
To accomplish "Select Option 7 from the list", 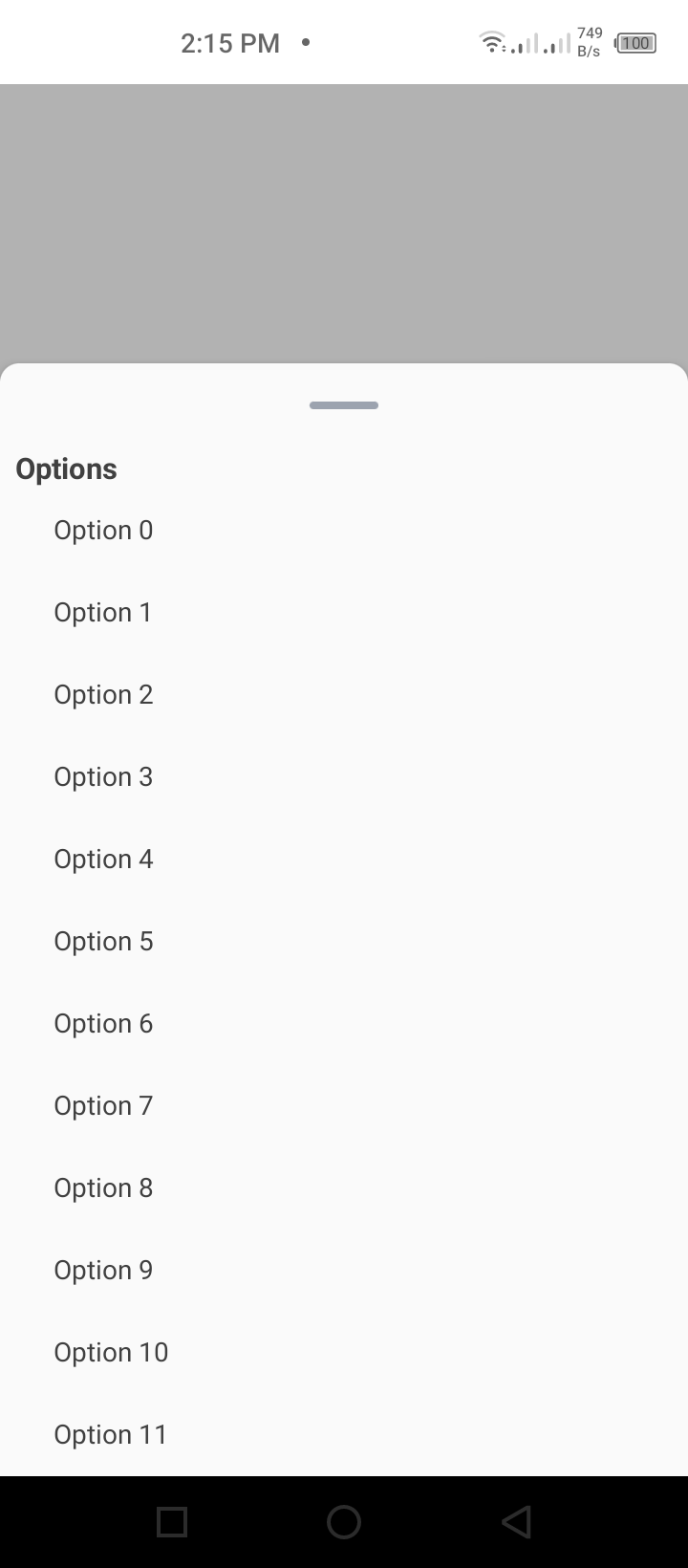I will pos(103,1105).
